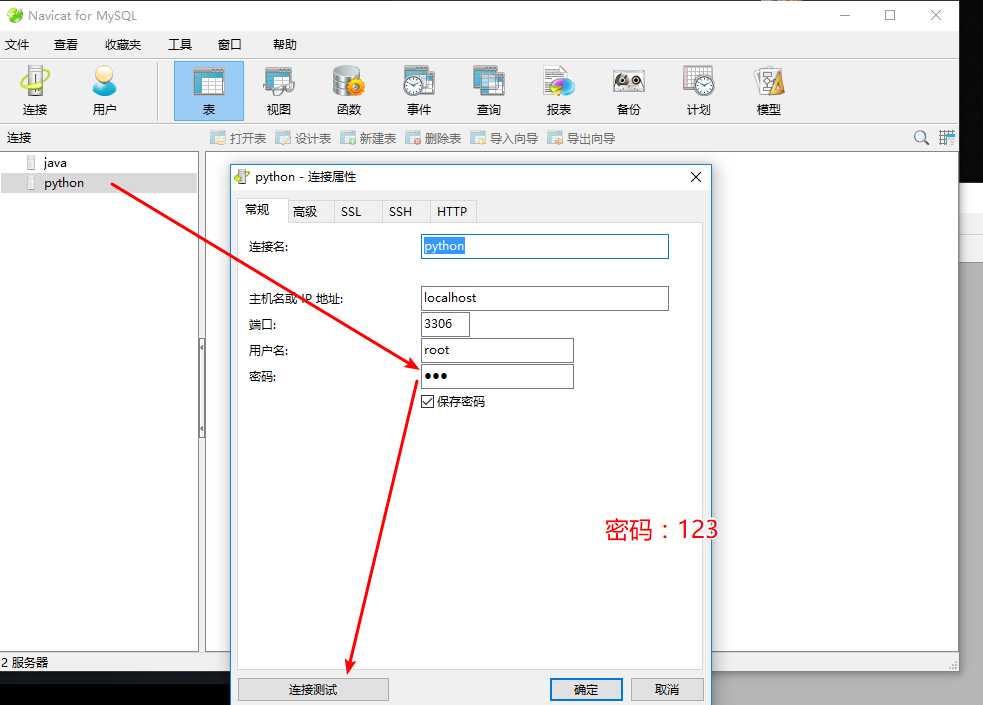The height and width of the screenshot is (705, 983).
Task: Close the python 连接属性 dialog
Action: pyautogui.click(x=696, y=177)
